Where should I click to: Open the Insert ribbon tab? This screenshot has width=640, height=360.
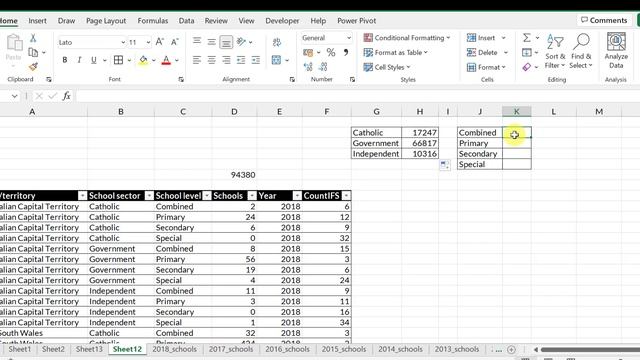[x=37, y=20]
